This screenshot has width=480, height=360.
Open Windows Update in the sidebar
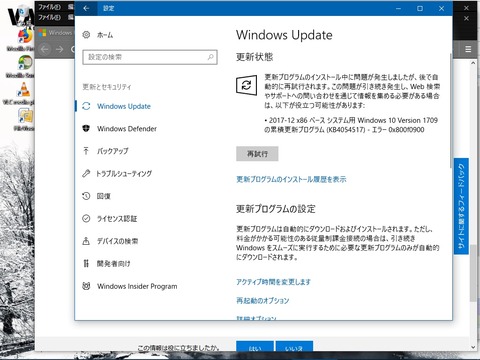[124, 106]
